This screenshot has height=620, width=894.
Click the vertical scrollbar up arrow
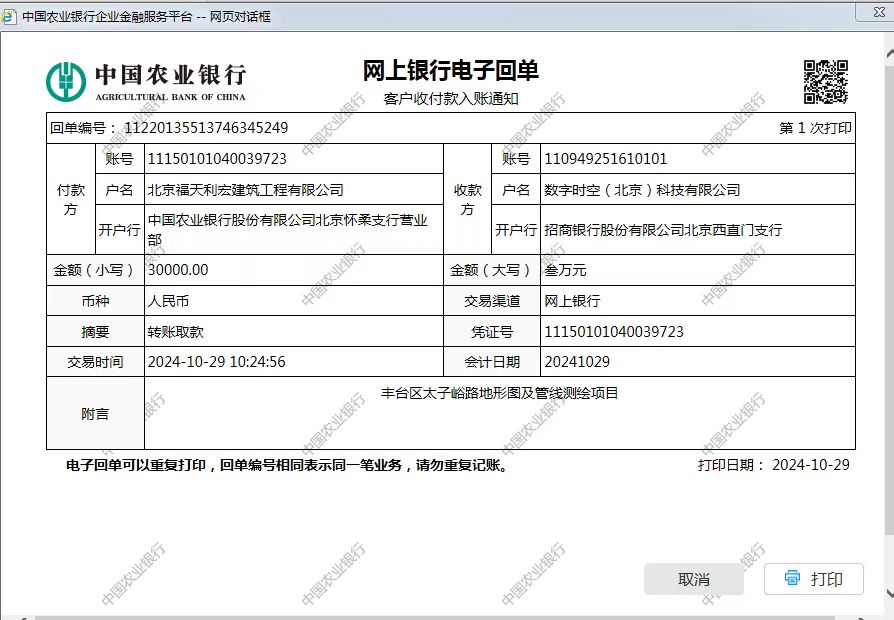click(x=891, y=55)
